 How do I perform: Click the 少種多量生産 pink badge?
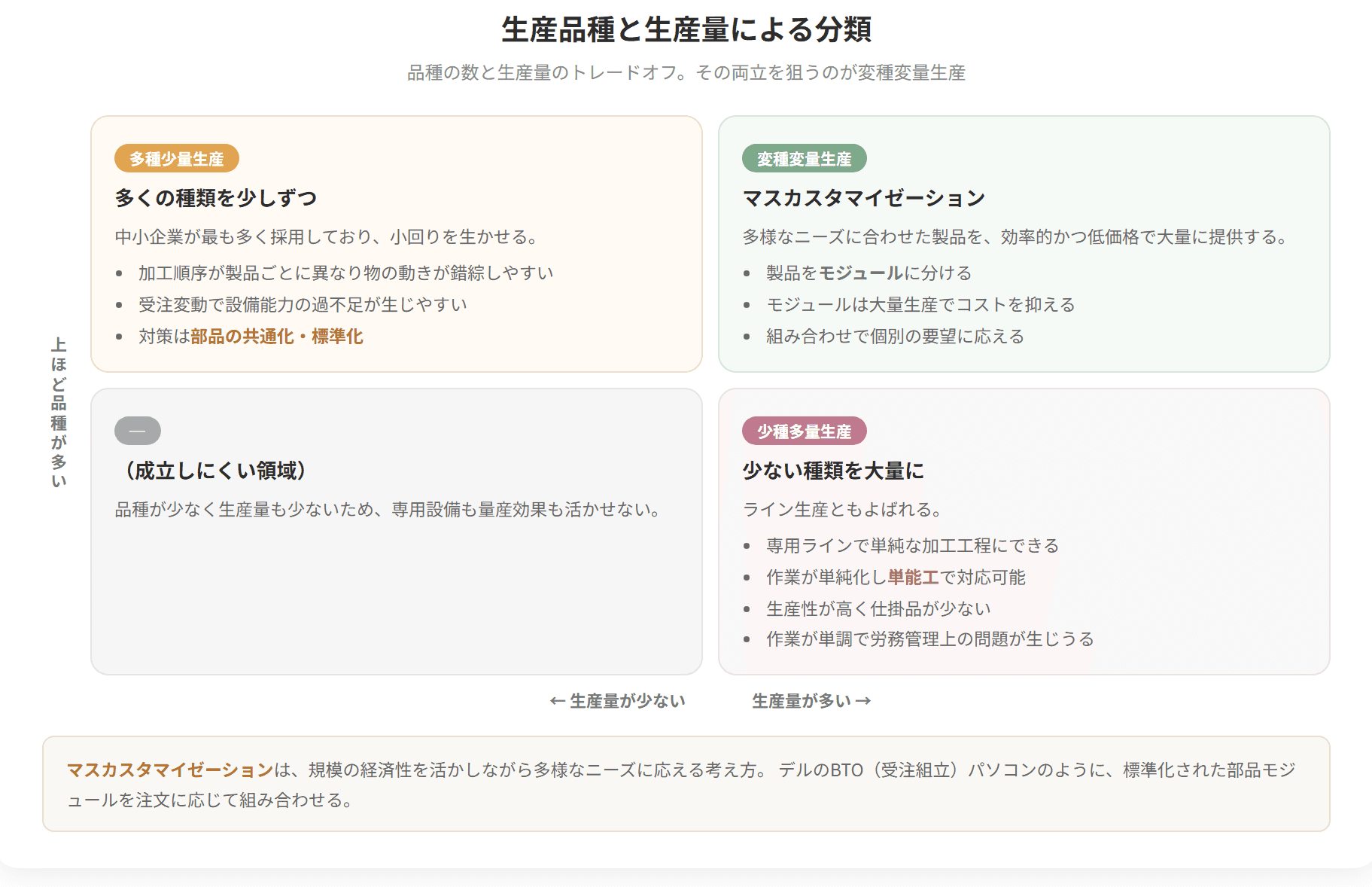(x=805, y=431)
